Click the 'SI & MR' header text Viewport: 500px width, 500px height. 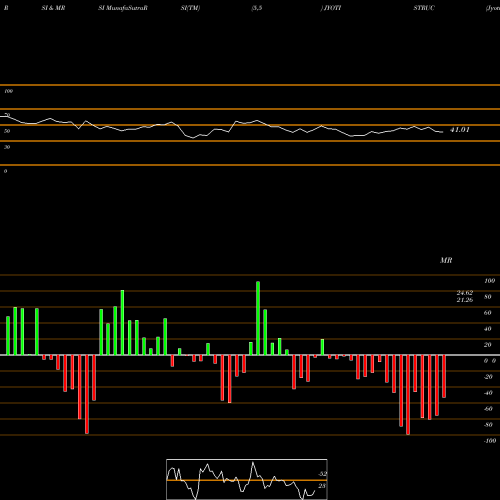[53, 8]
